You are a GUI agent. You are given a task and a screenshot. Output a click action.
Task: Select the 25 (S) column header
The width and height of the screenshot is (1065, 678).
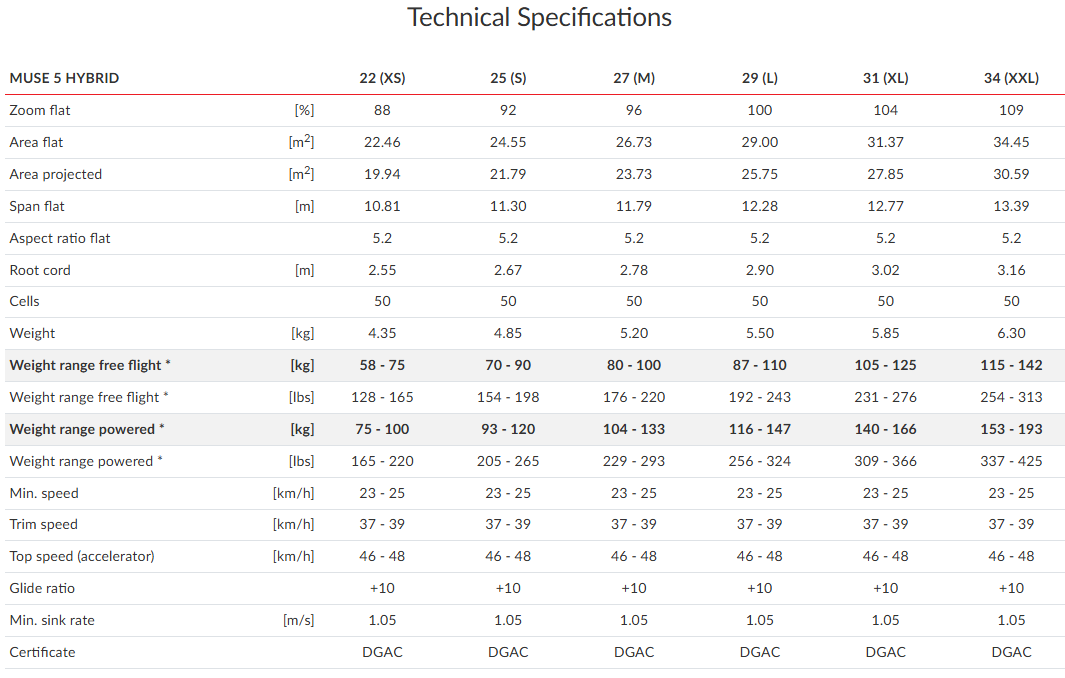508,78
